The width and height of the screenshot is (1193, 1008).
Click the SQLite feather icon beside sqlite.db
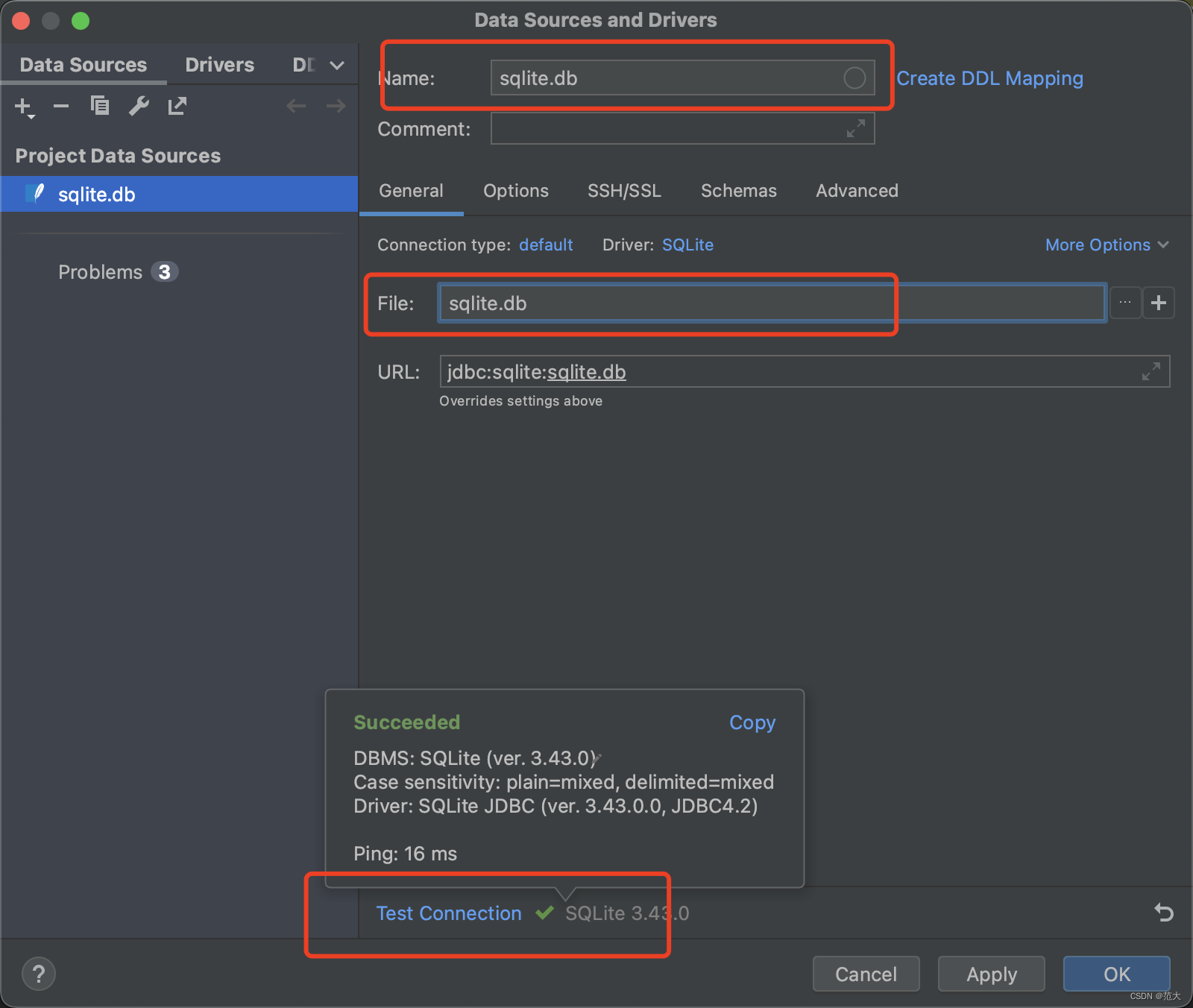click(36, 194)
